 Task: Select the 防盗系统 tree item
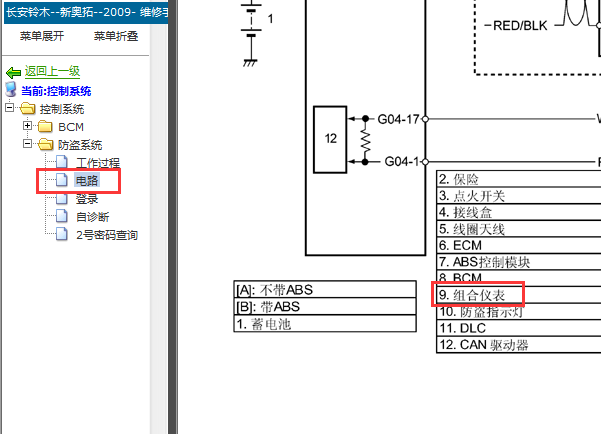click(80, 145)
